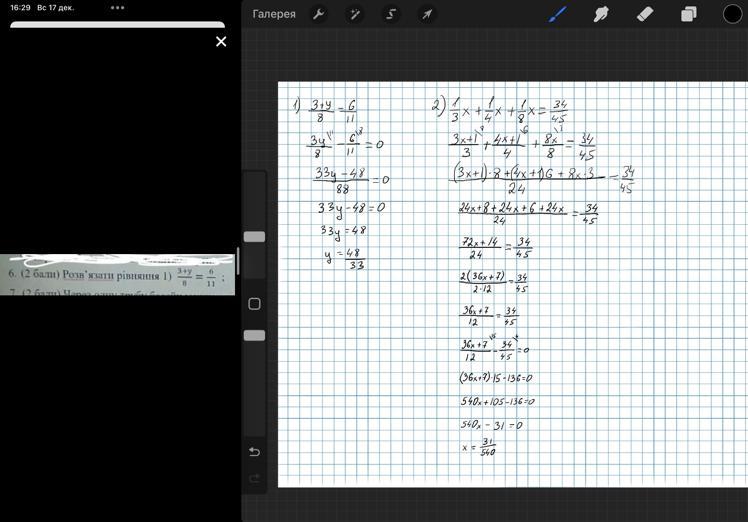Redo the last undone stroke

(254, 479)
